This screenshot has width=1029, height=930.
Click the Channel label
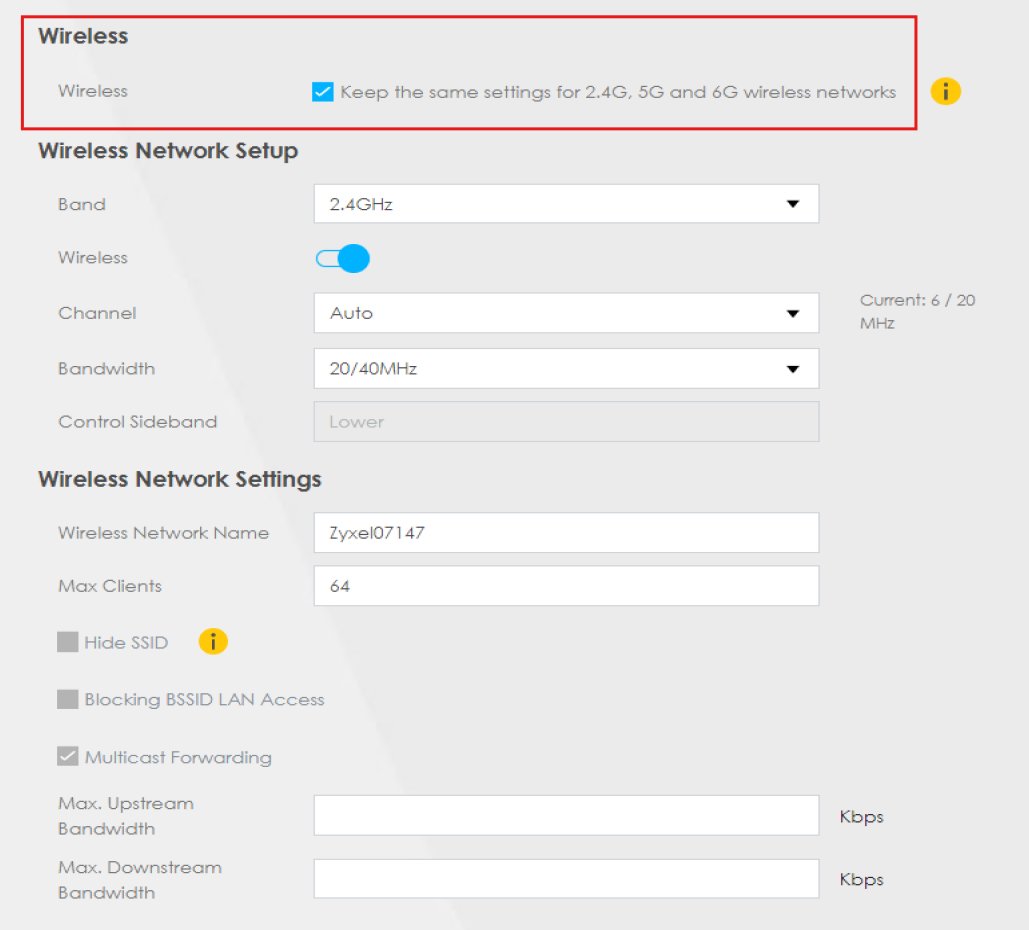(97, 313)
